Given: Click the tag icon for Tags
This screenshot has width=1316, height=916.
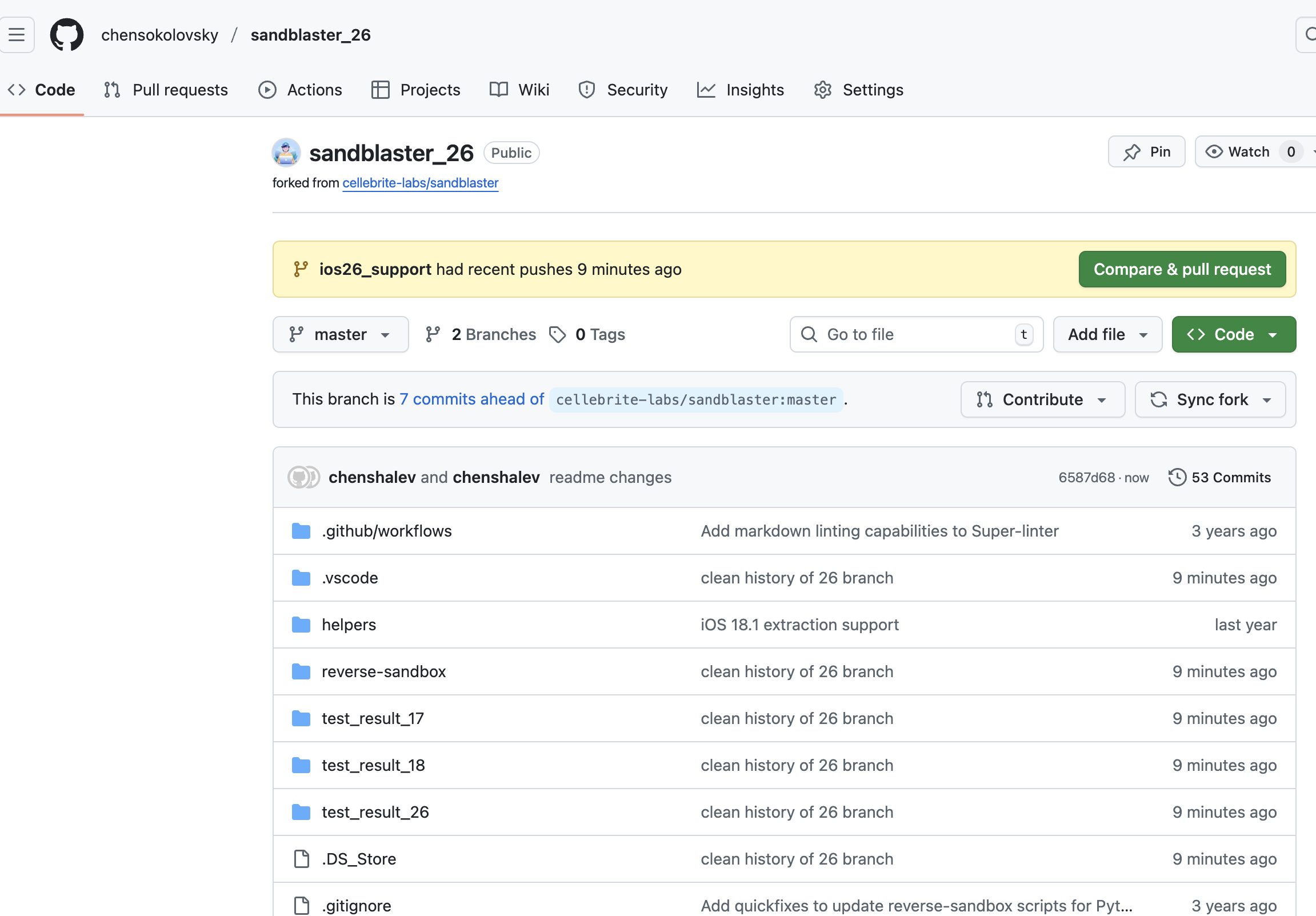Looking at the screenshot, I should [557, 334].
